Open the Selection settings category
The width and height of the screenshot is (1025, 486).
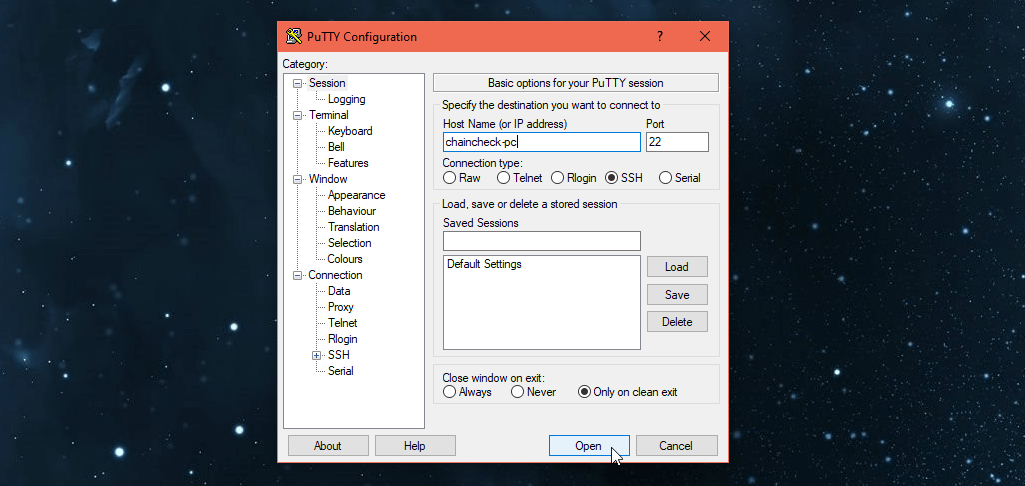[x=349, y=243]
